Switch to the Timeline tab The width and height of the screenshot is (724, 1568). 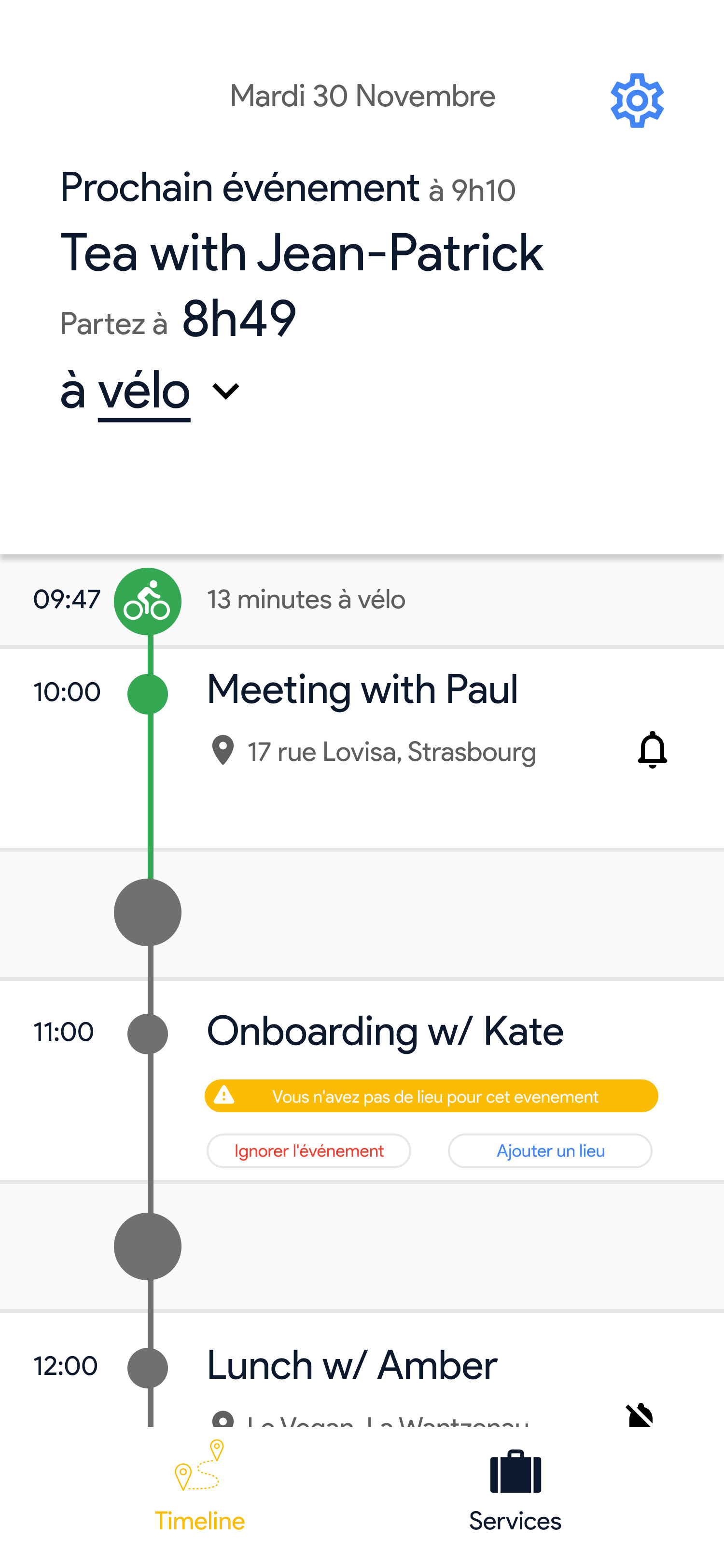tap(199, 1520)
